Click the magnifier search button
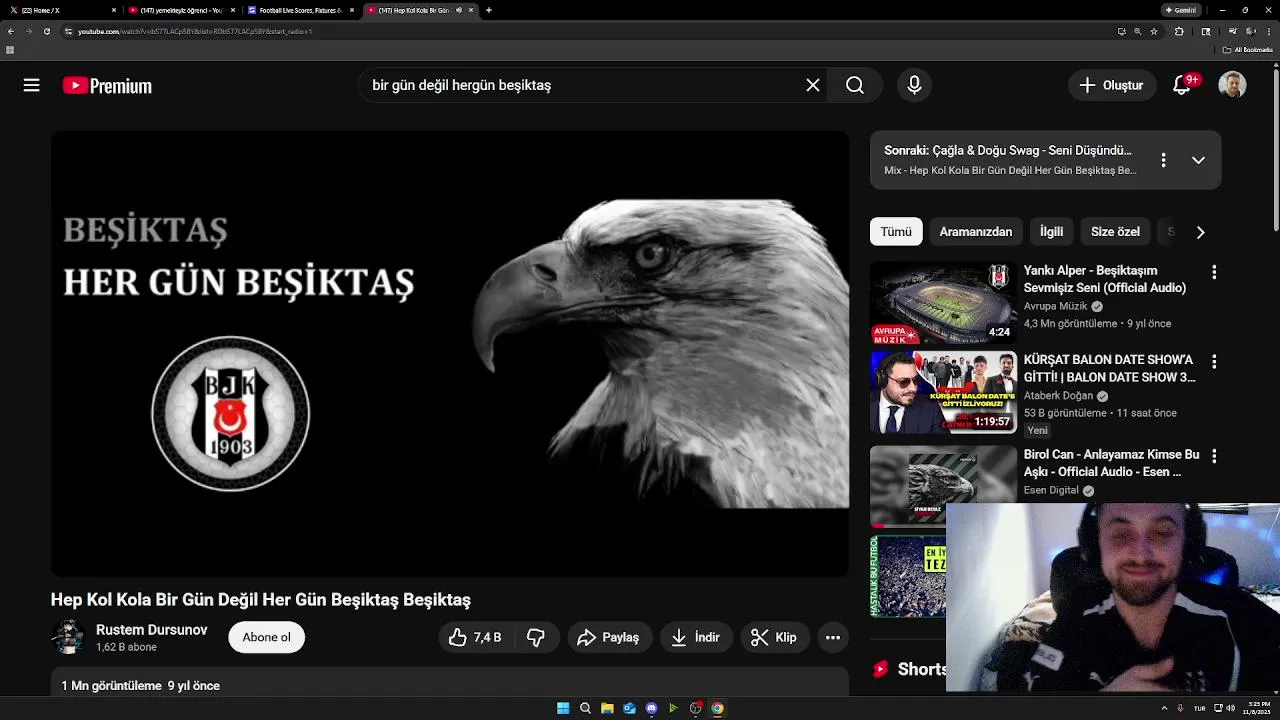Viewport: 1280px width, 720px height. pos(855,86)
